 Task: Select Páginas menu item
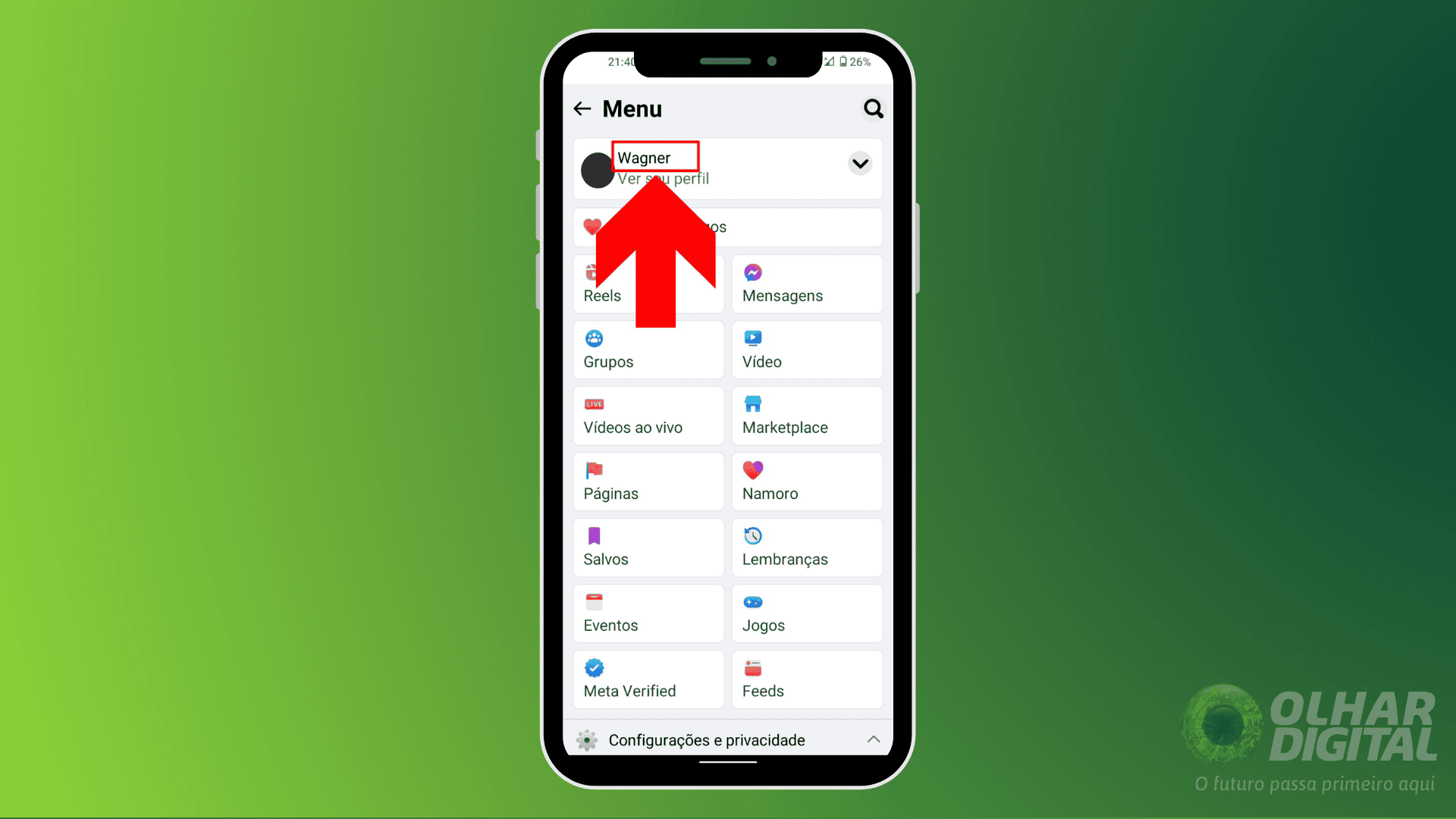click(x=647, y=480)
